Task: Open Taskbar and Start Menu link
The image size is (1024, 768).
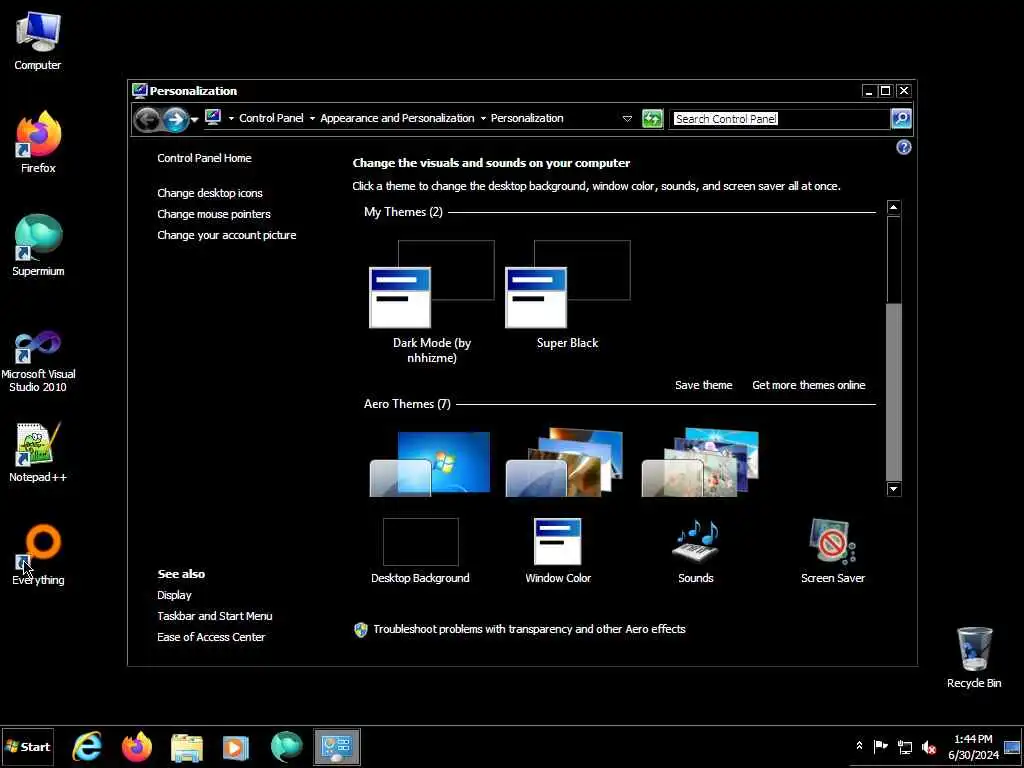Action: pyautogui.click(x=215, y=616)
